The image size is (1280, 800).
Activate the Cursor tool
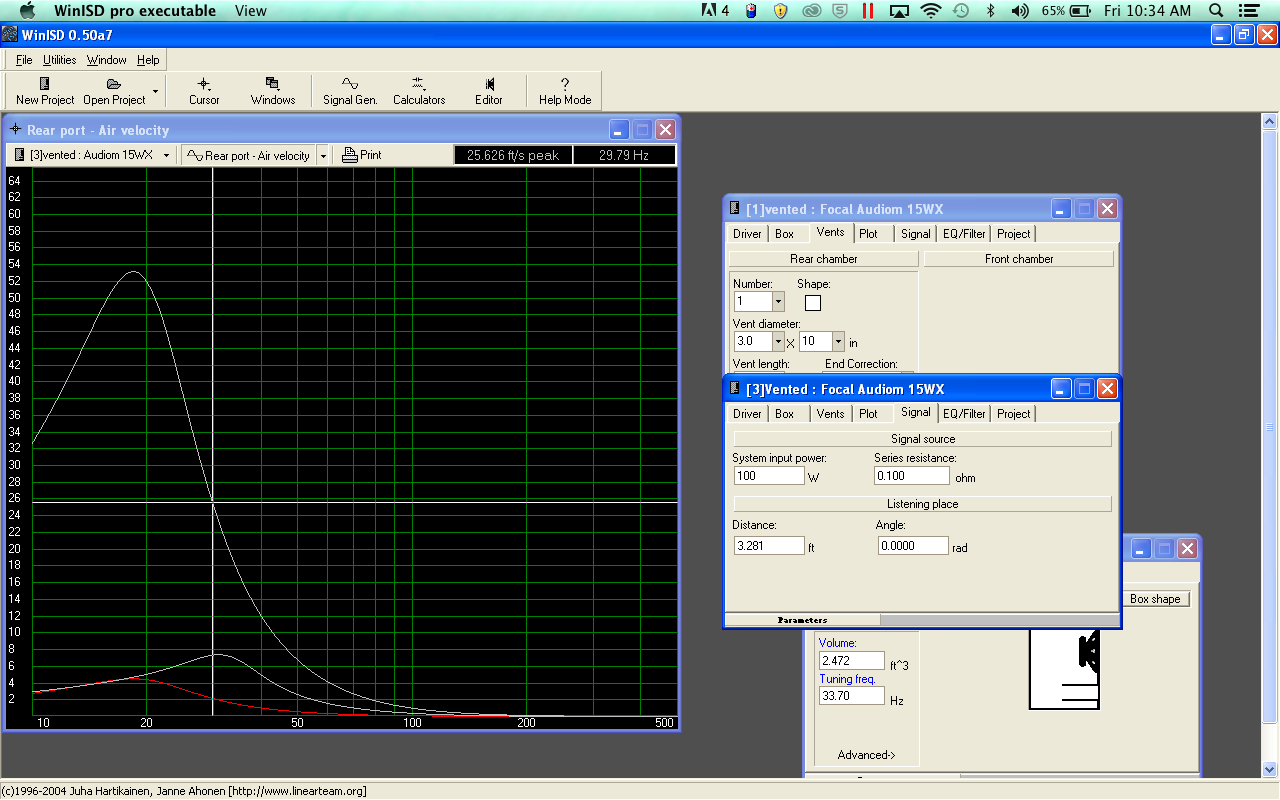pyautogui.click(x=204, y=90)
